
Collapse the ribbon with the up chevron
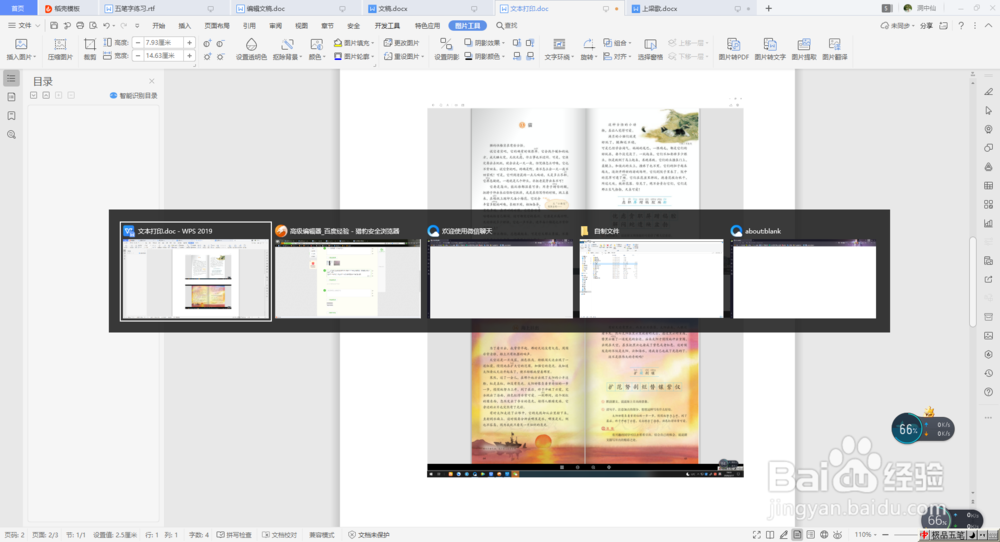(x=989, y=26)
